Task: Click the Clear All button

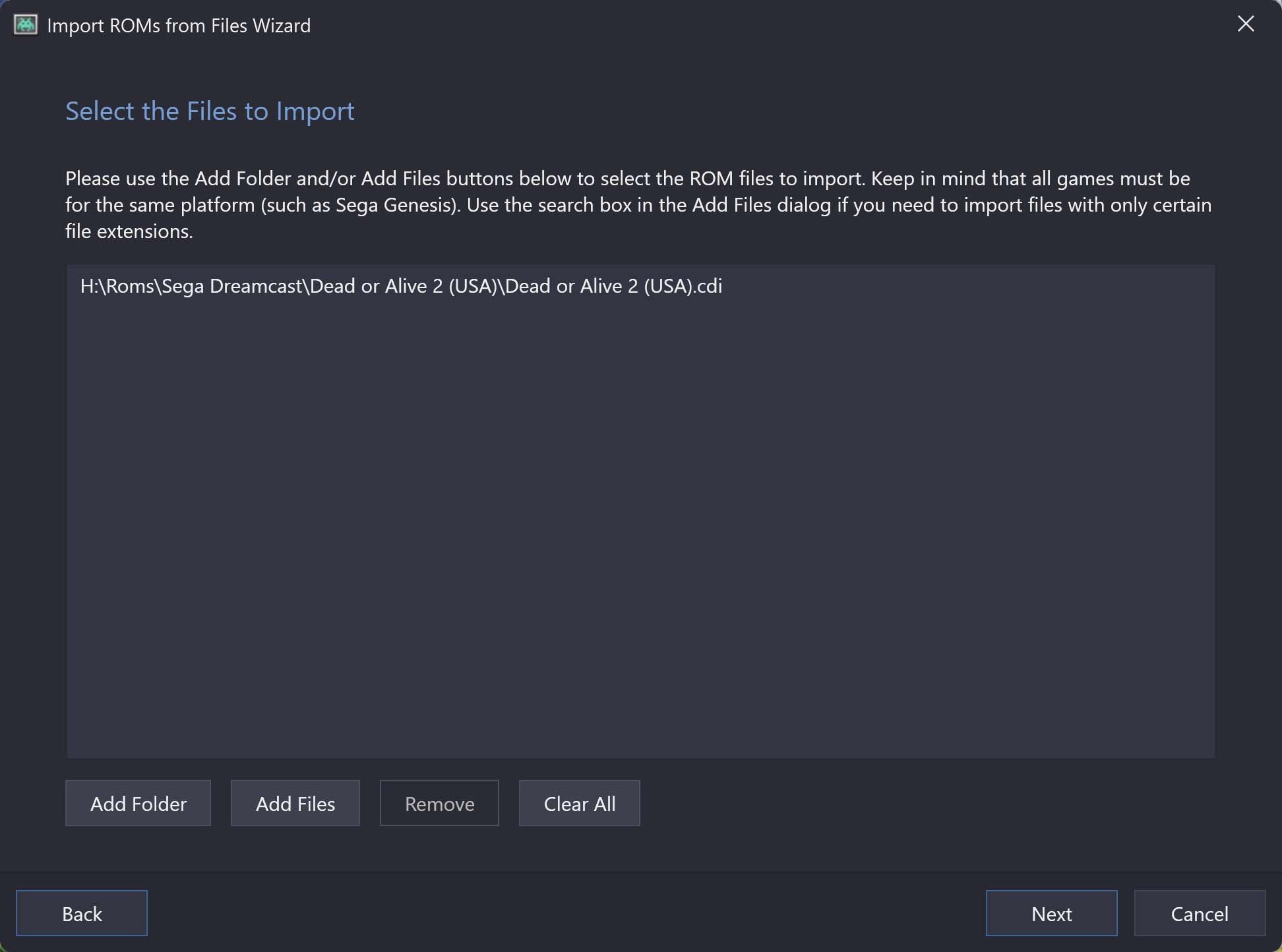Action: (x=580, y=803)
